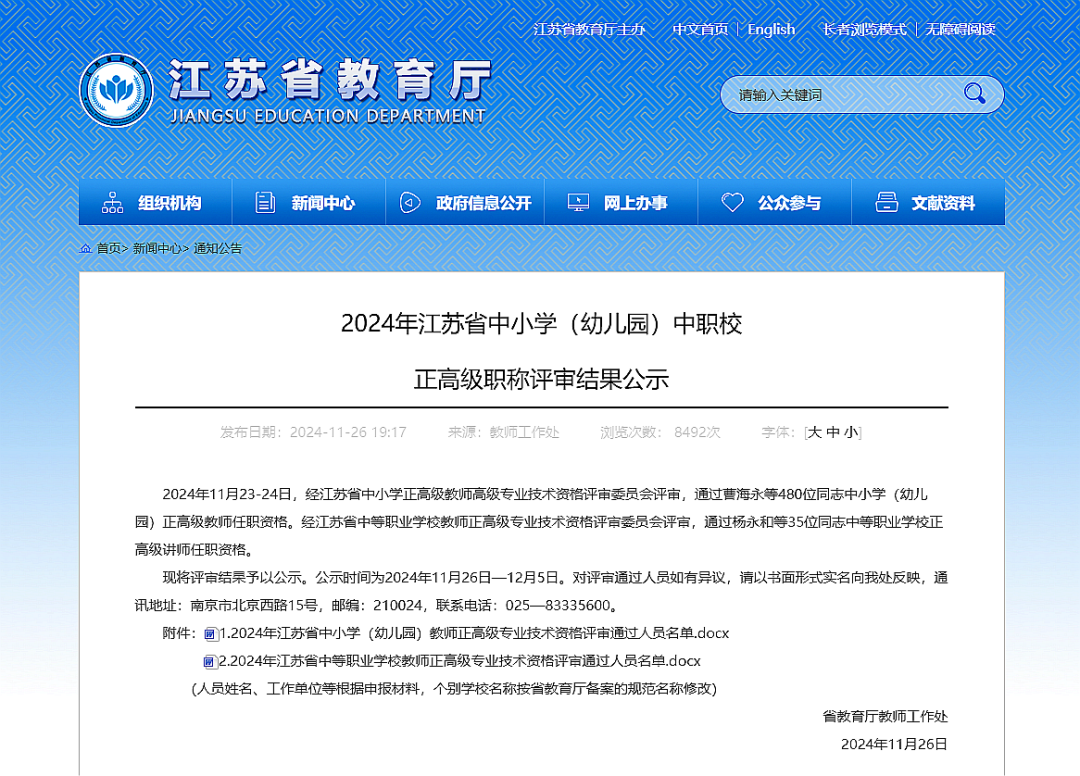Viewport: 1080px width, 776px height.
Task: Click the 文献资料 archive box icon
Action: 886,203
